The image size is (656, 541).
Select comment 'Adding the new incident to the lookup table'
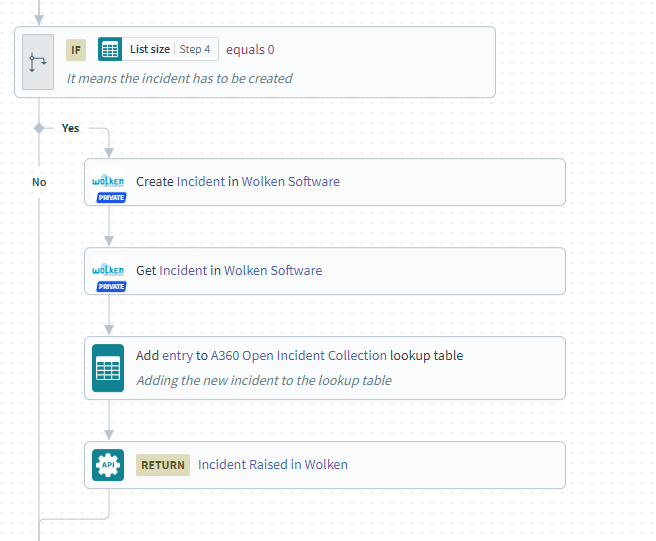tap(264, 380)
